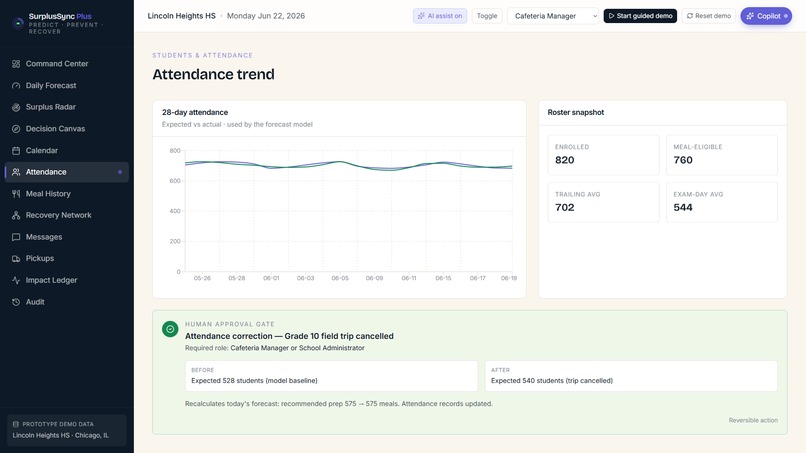Start the guided demo
Viewport: 806px width, 453px height.
[640, 16]
